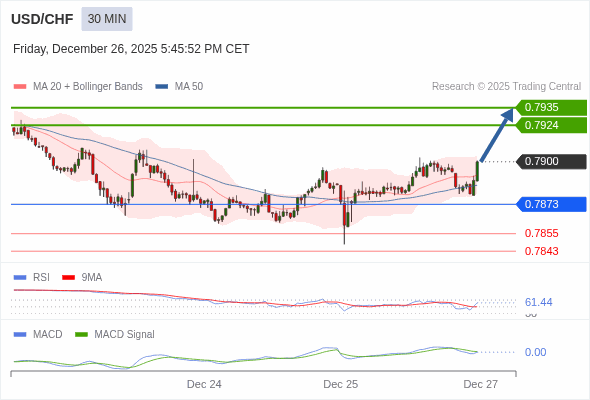590x400 pixels.
Task: Click the MA 50 legend color swatch
Action: pos(162,87)
